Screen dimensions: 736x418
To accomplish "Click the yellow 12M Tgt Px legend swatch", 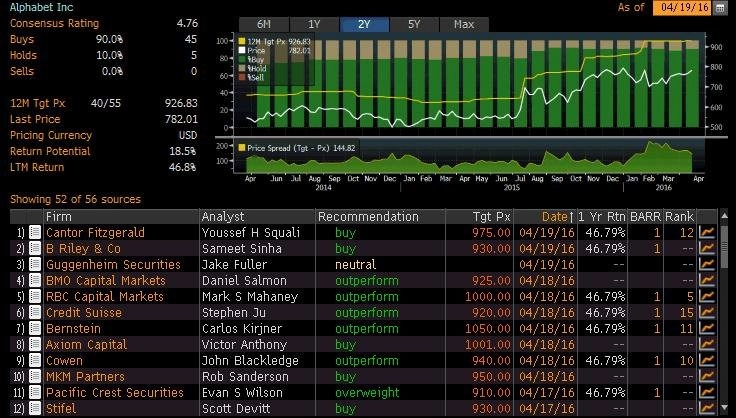I will click(242, 41).
